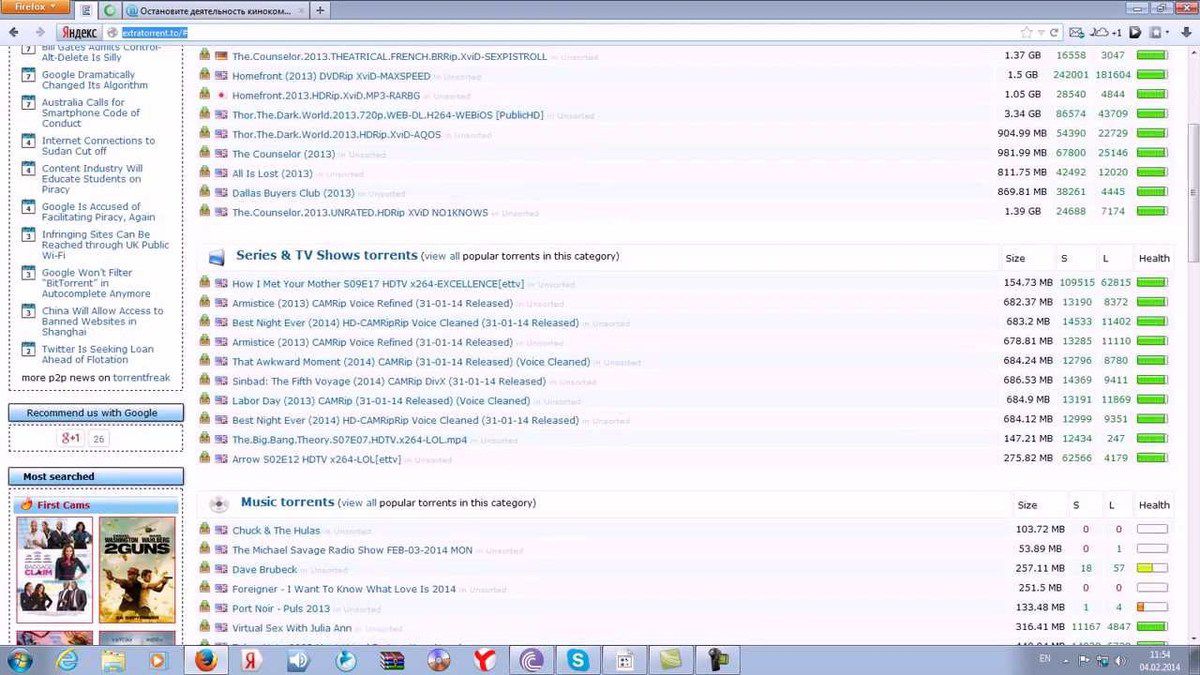
Task: Click the Яндекс button beside address bar
Action: (78, 32)
